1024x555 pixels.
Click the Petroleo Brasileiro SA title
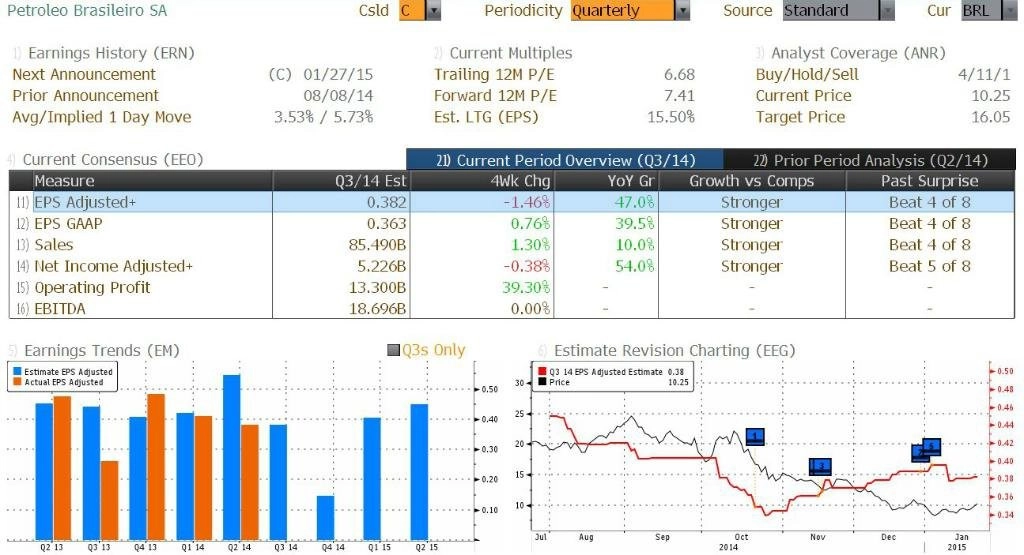click(x=87, y=10)
